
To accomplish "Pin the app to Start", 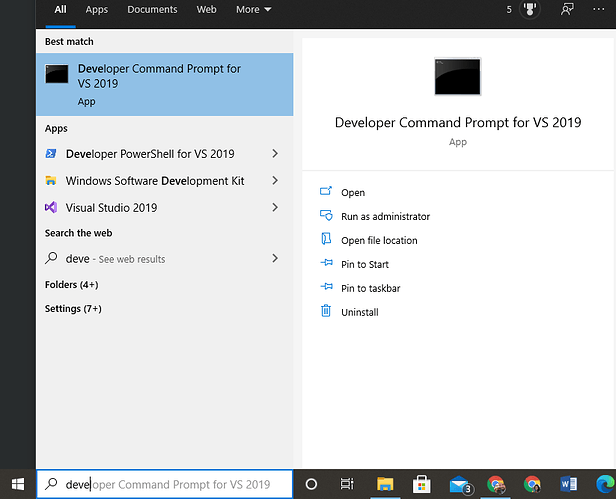I will (x=364, y=264).
